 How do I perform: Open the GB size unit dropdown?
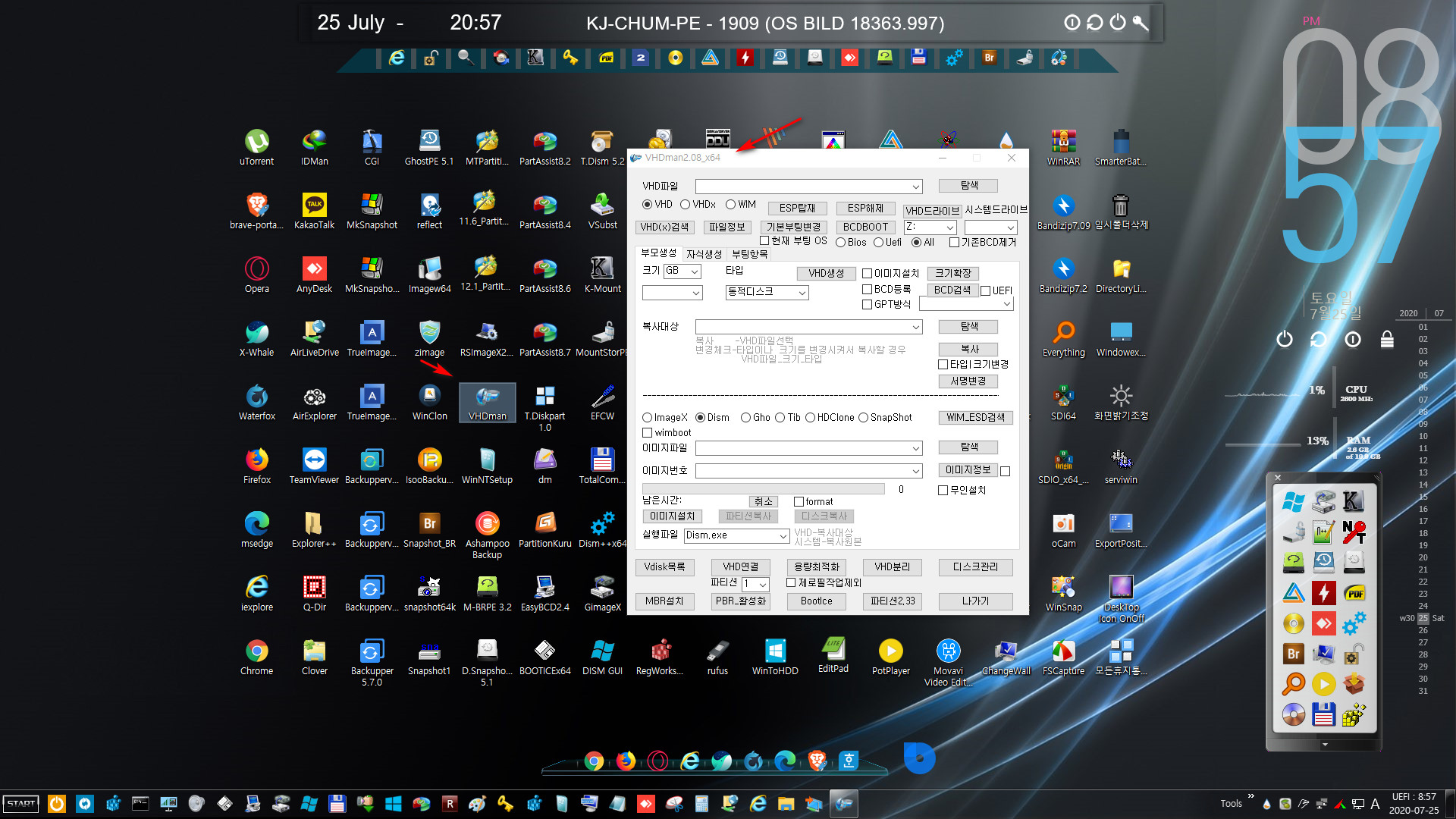[695, 271]
